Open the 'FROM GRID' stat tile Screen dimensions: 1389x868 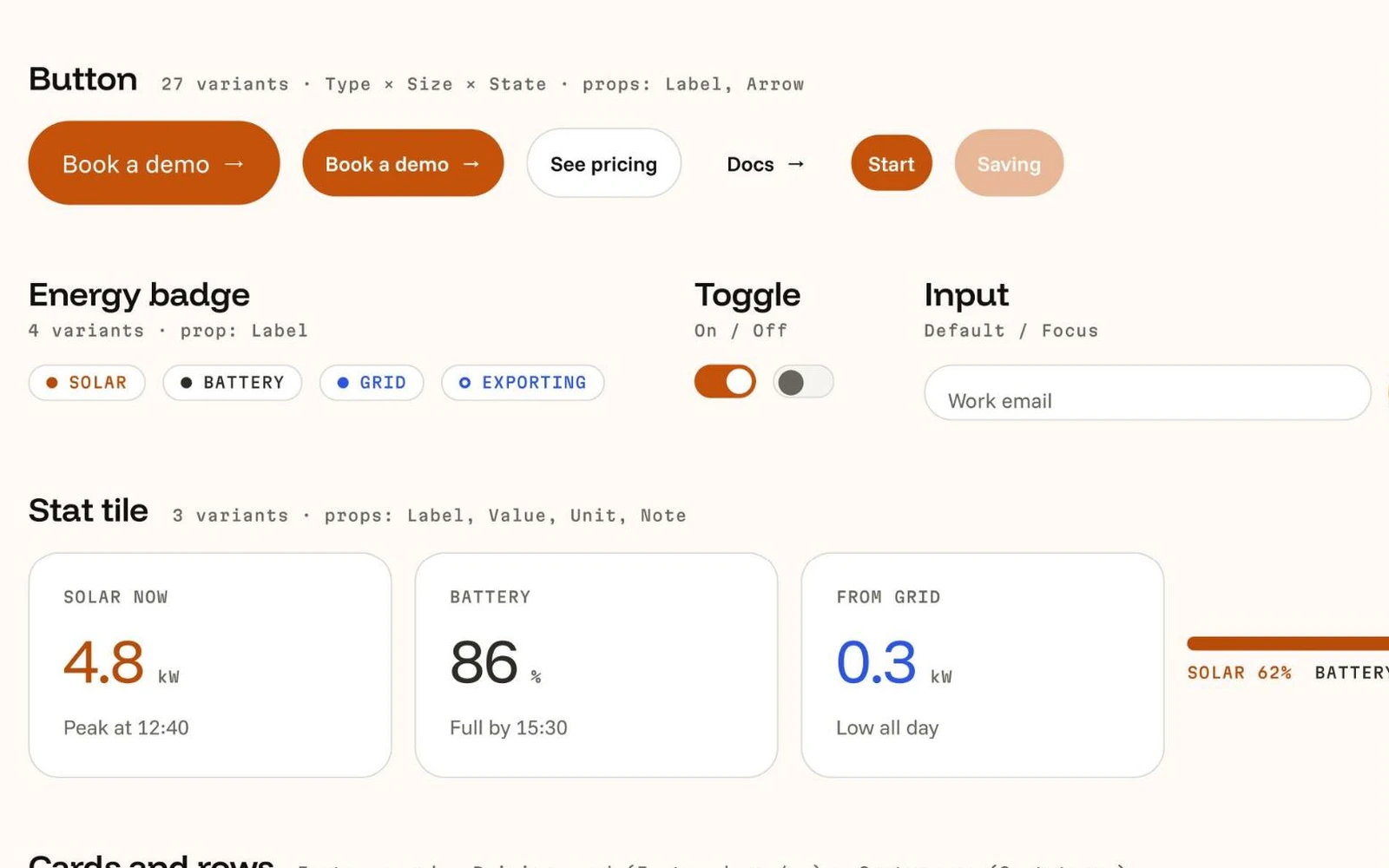pyautogui.click(x=983, y=665)
